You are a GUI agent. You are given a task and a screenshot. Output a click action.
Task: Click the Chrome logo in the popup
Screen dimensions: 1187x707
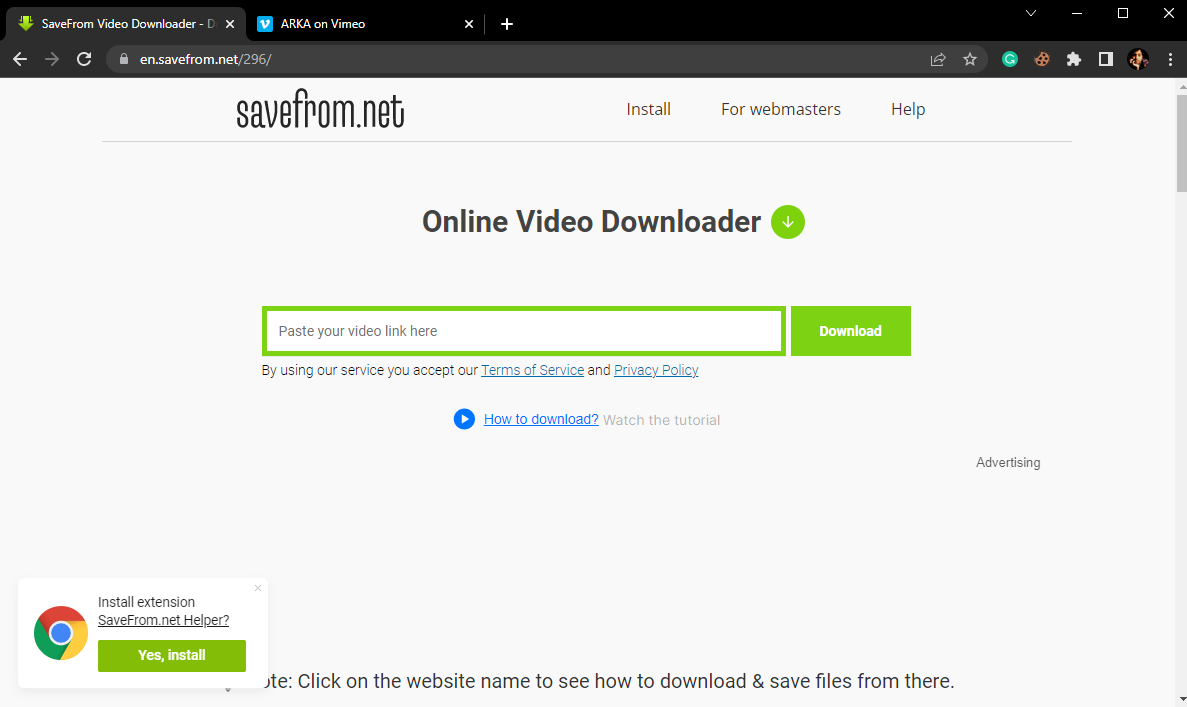pos(61,633)
